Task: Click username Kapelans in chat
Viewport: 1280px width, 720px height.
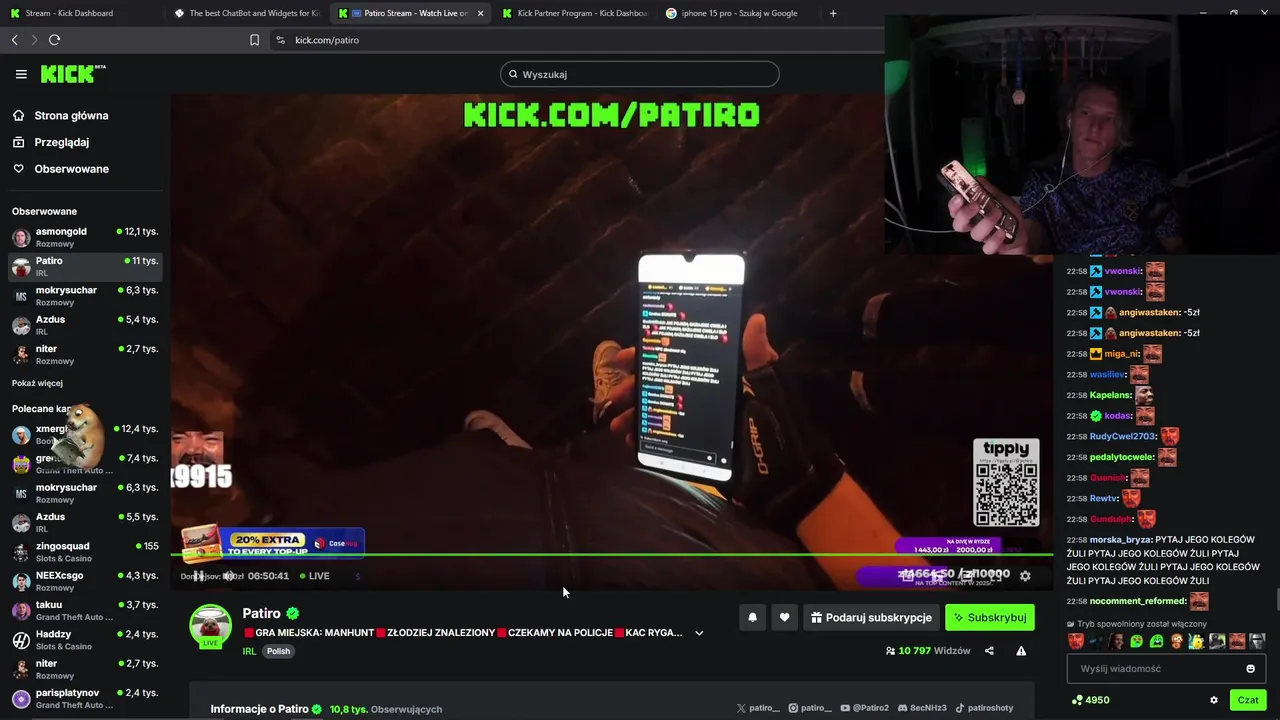Action: 1110,395
